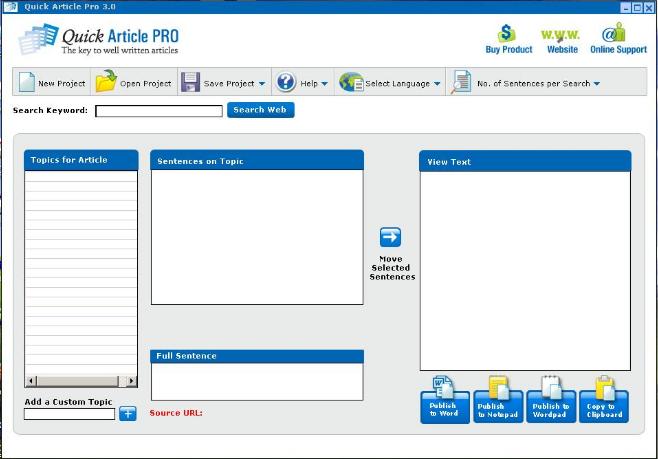The height and width of the screenshot is (459, 658).
Task: Open the Help menu
Action: tap(324, 84)
